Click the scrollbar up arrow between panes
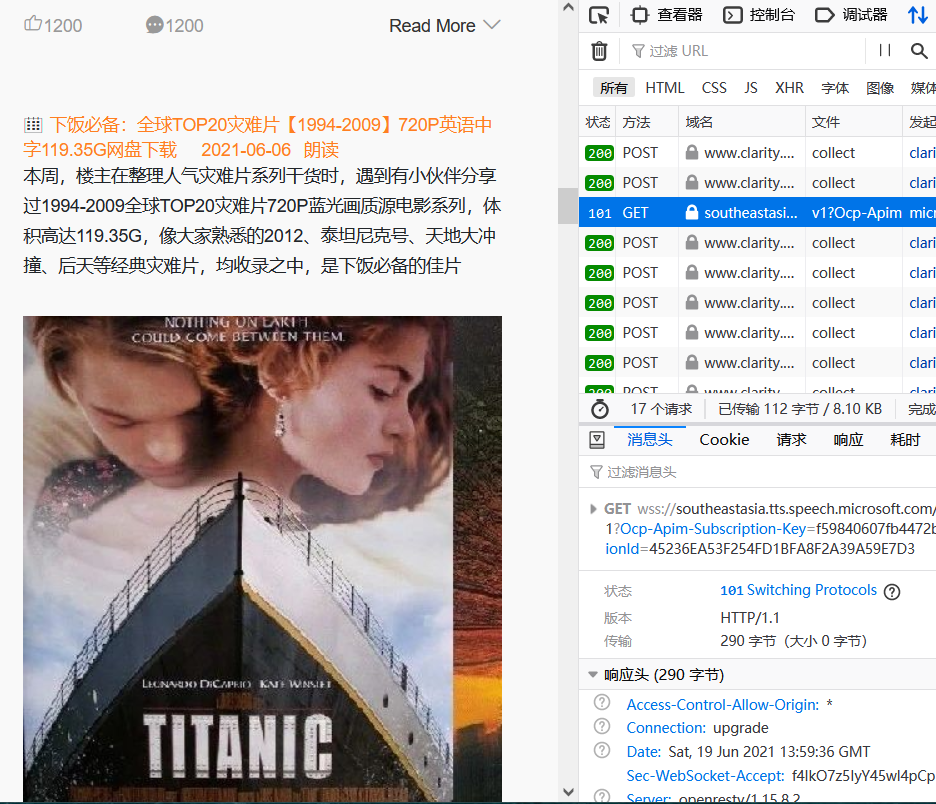Image resolution: width=936 pixels, height=804 pixels. click(x=568, y=7)
